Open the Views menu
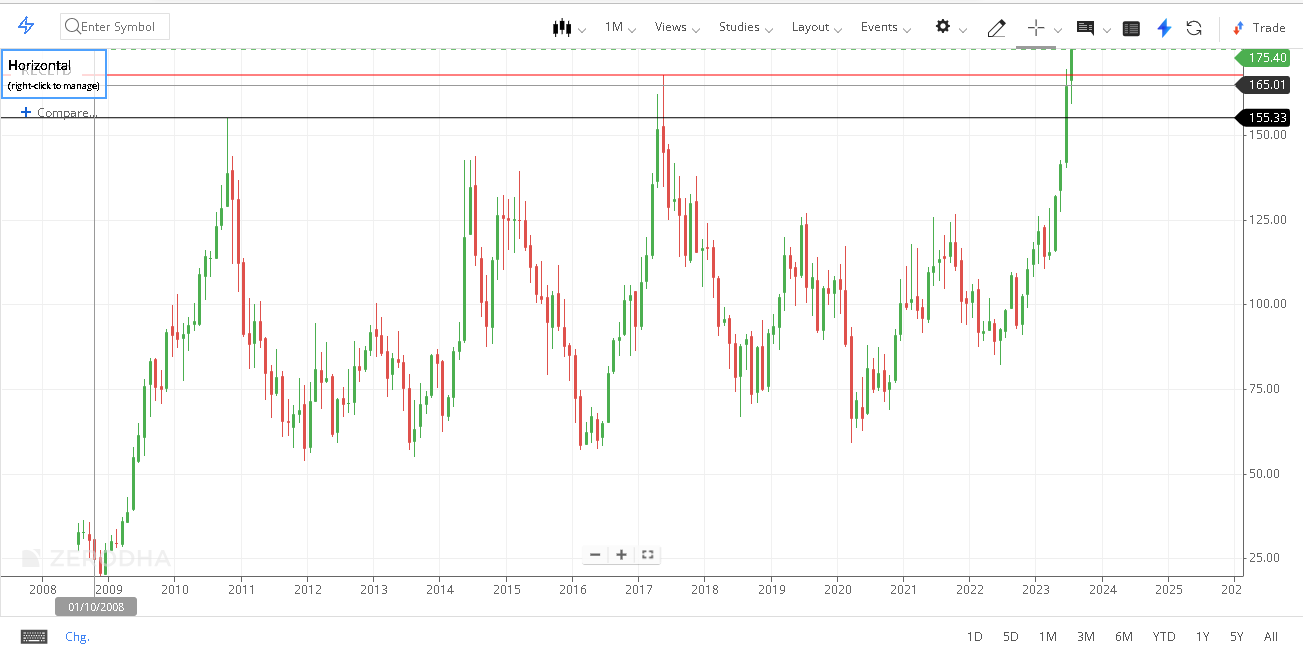1303x658 pixels. (677, 27)
